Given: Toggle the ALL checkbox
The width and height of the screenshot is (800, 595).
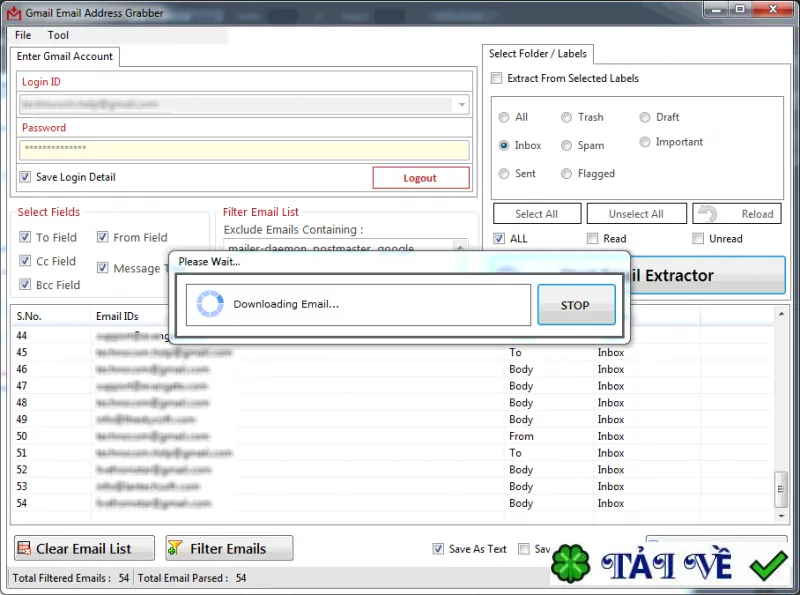Looking at the screenshot, I should pos(499,238).
